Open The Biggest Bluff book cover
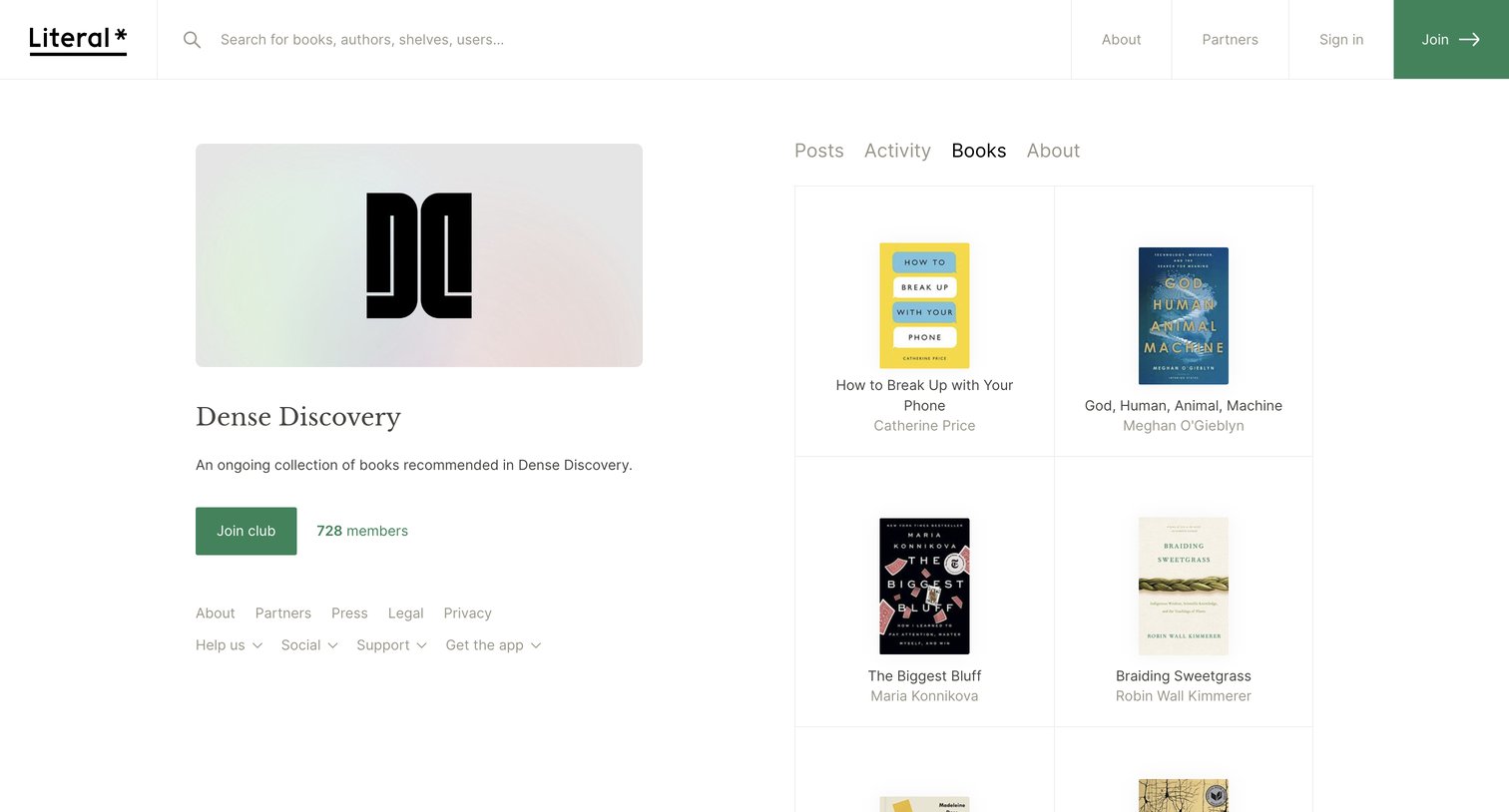1509x812 pixels. pos(924,587)
